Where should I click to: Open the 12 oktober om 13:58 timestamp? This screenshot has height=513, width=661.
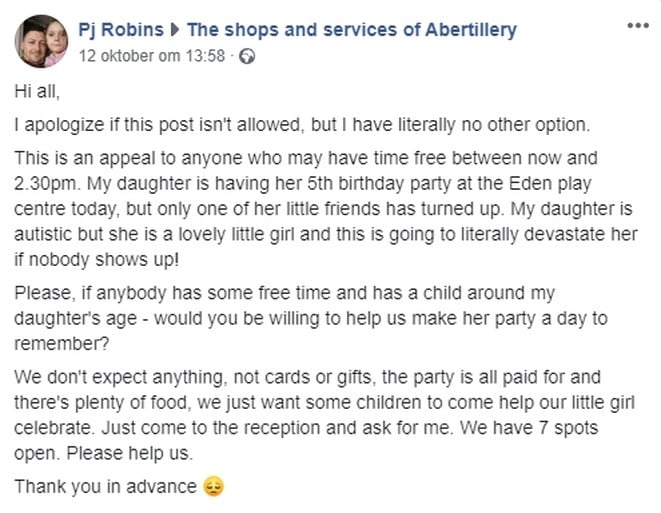pyautogui.click(x=152, y=56)
